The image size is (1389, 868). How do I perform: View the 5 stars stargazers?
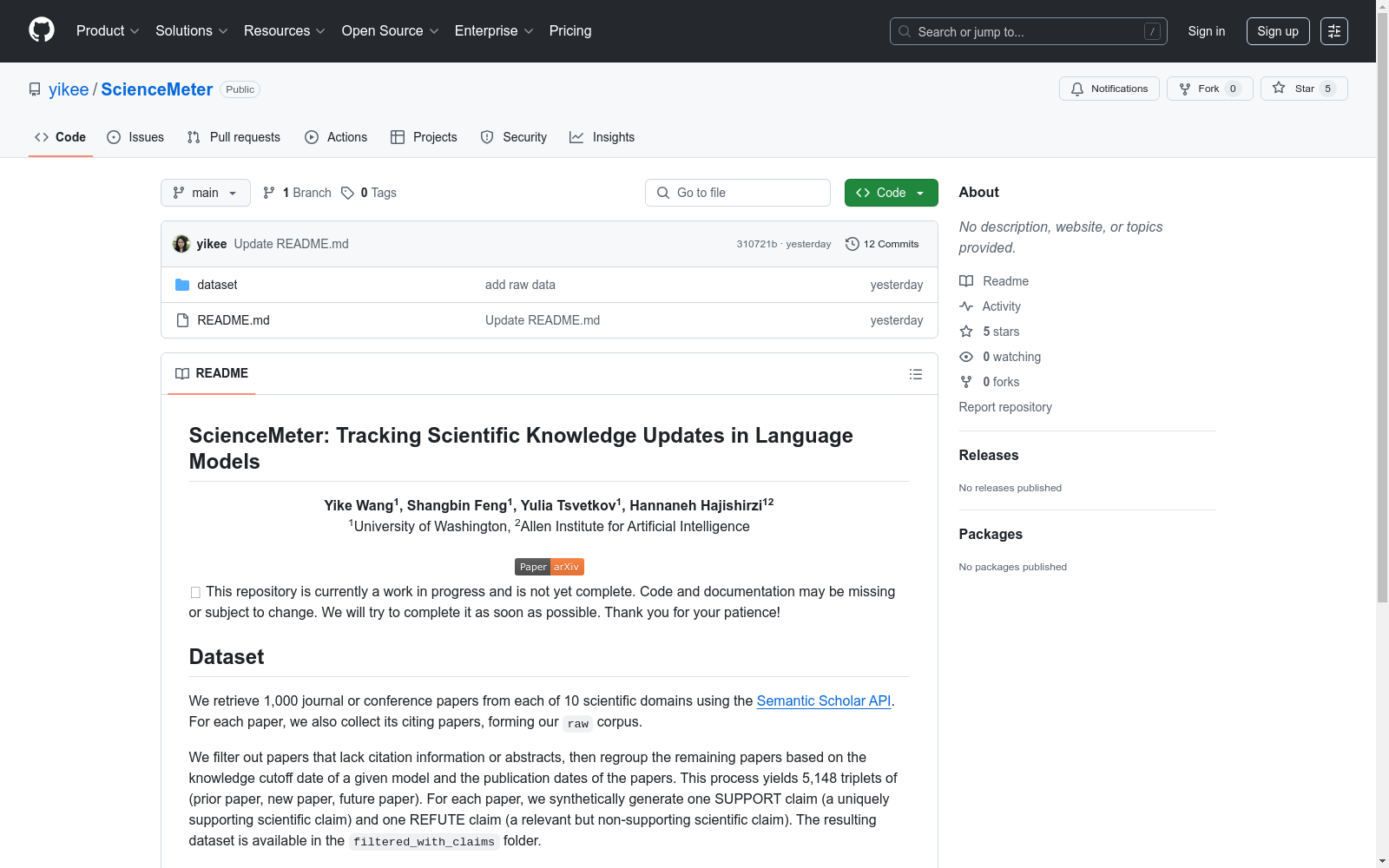(x=990, y=332)
